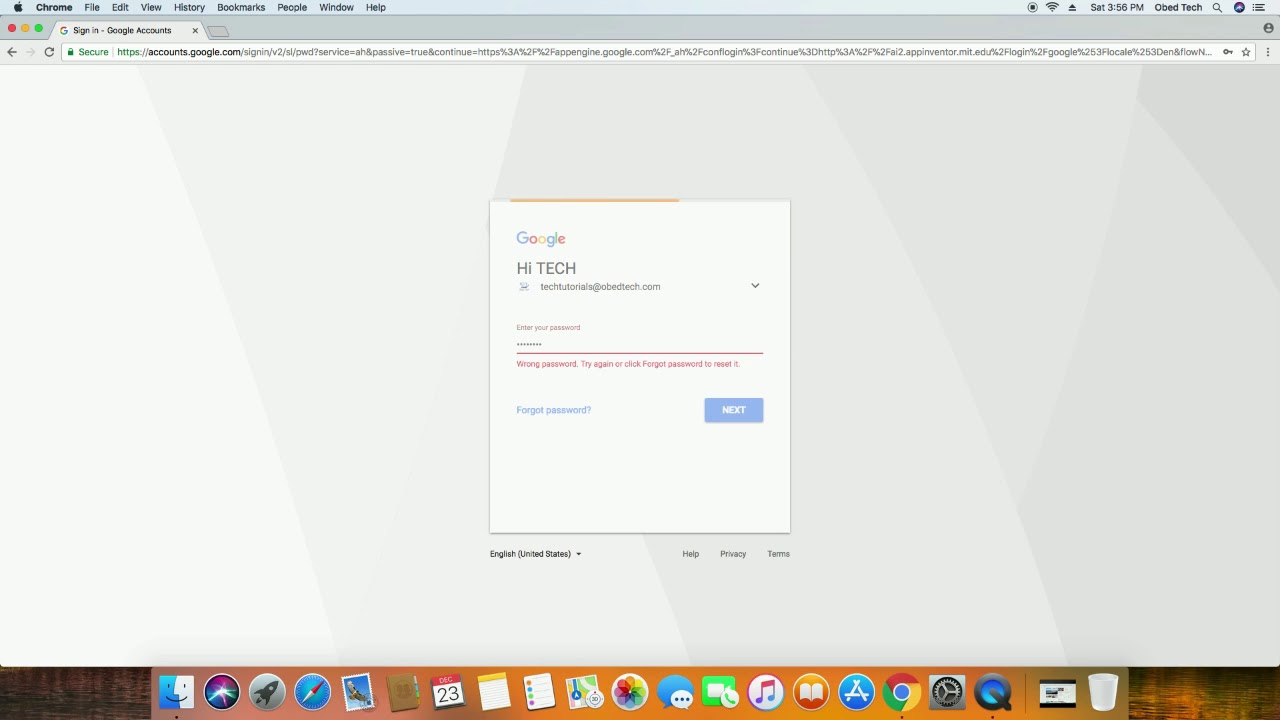Click the NEXT button
The width and height of the screenshot is (1280, 720).
[x=733, y=410]
